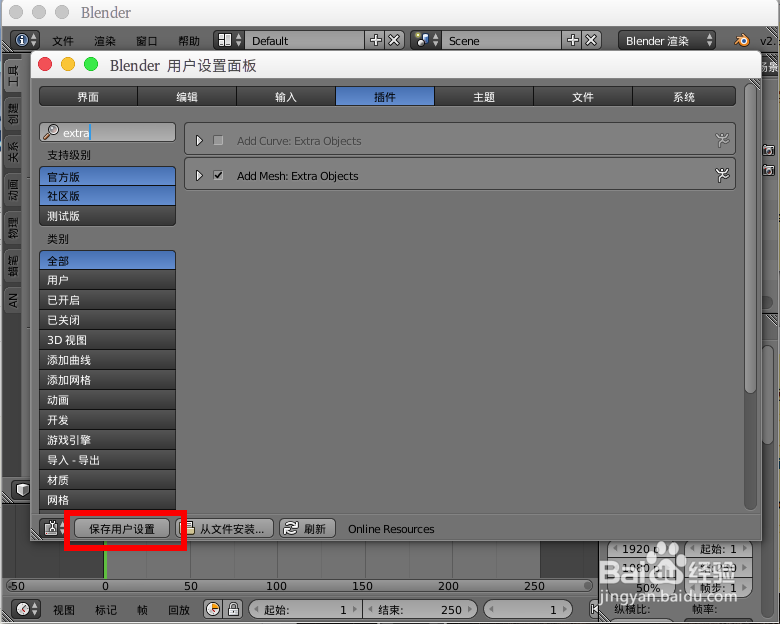Enable the Add Curve: Extra Objects checkbox
This screenshot has height=624, width=780.
tap(218, 140)
